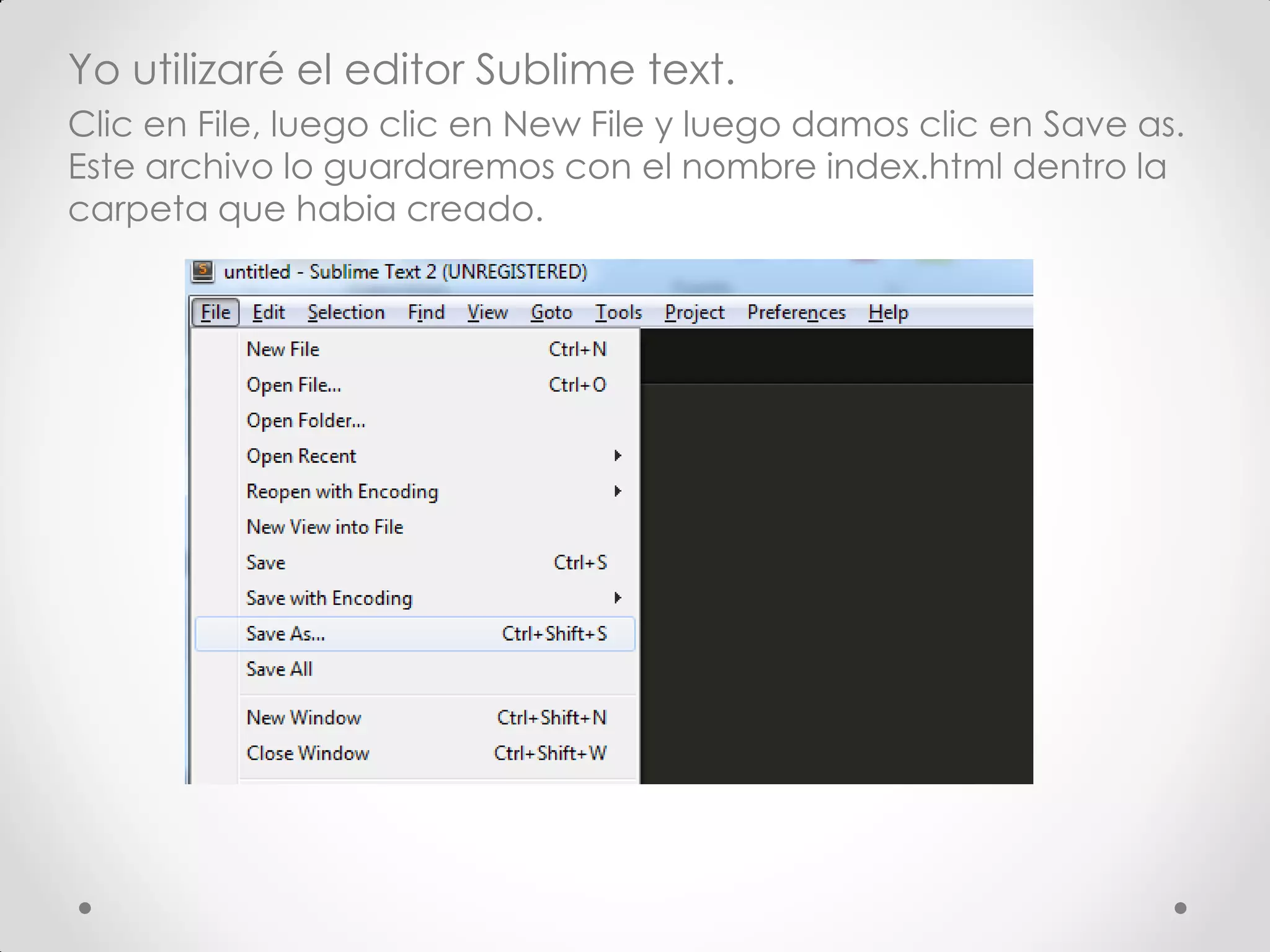Choose New File from the File menu

click(415, 350)
